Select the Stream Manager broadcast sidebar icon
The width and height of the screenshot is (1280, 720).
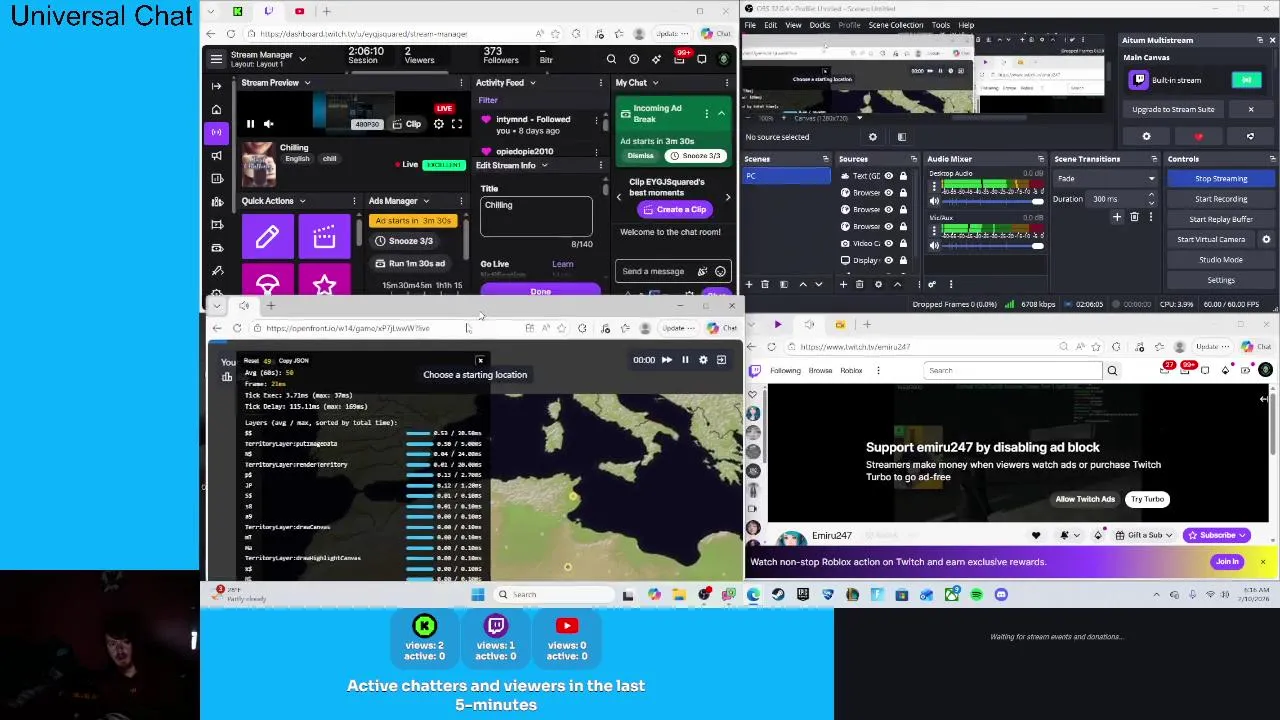click(216, 132)
